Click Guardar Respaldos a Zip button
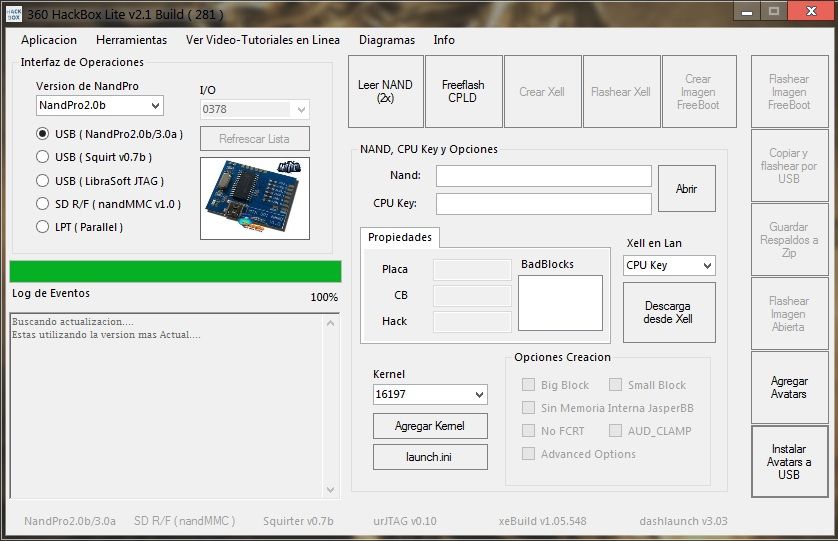This screenshot has height=541, width=838. (x=789, y=239)
